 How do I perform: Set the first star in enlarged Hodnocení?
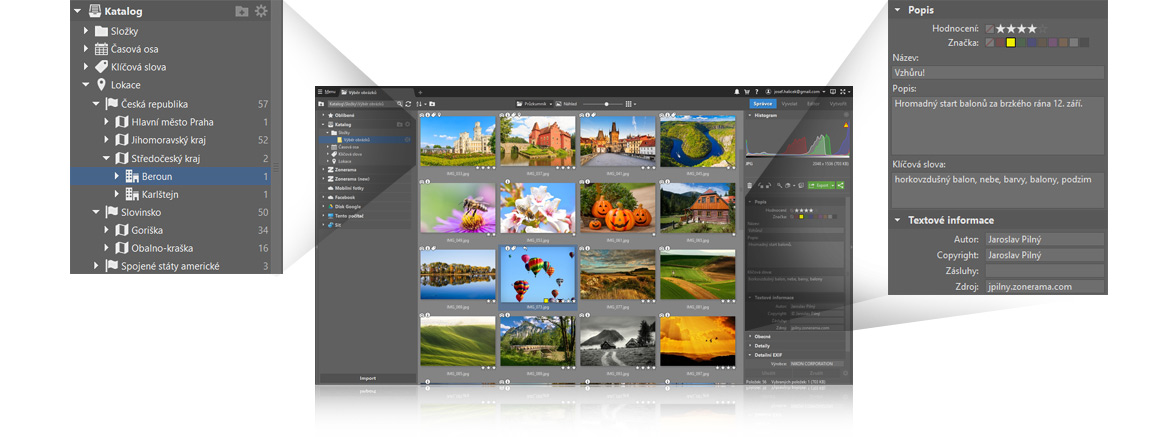click(1001, 29)
